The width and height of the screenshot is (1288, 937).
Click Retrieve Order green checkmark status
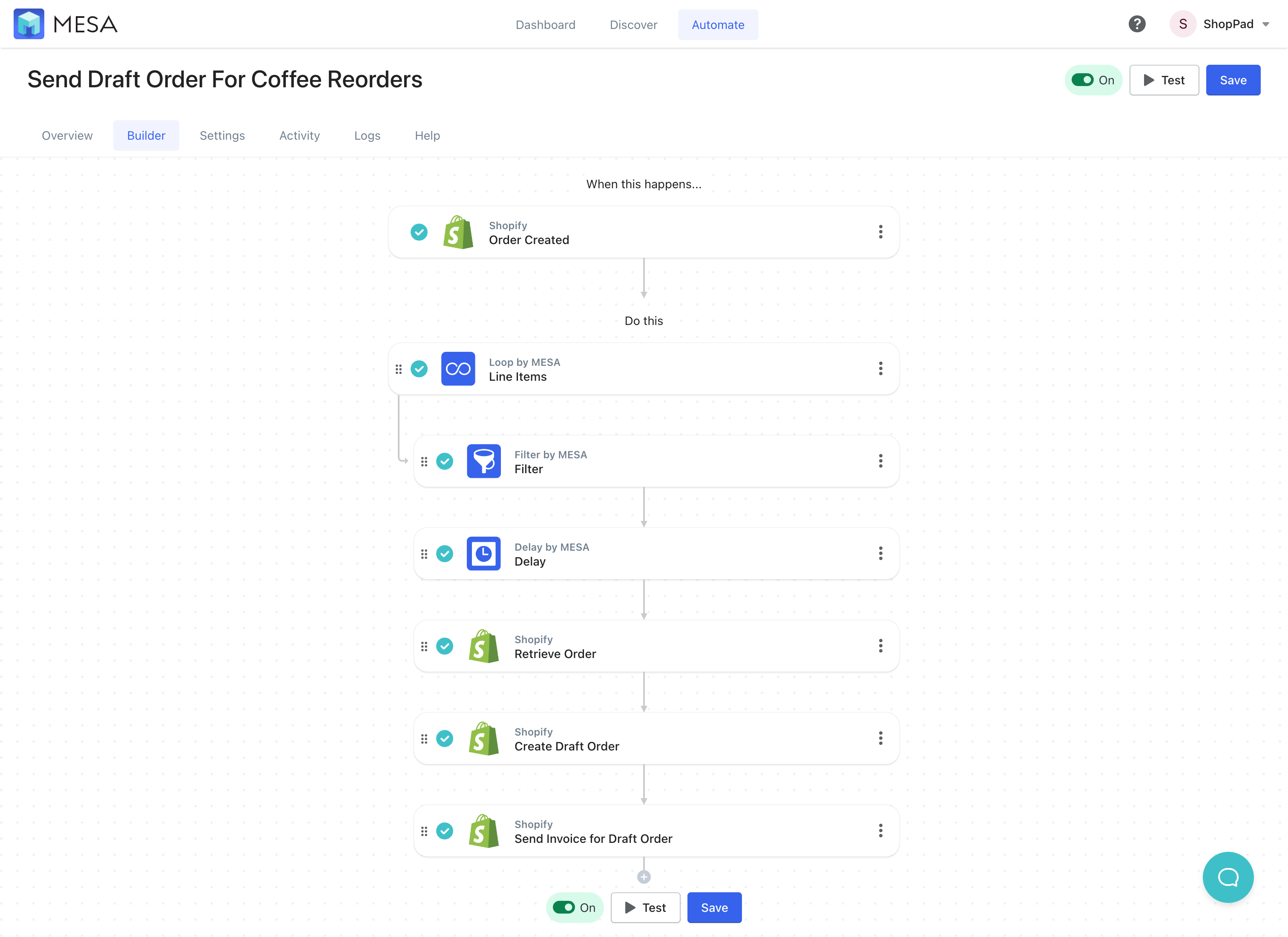pos(445,646)
